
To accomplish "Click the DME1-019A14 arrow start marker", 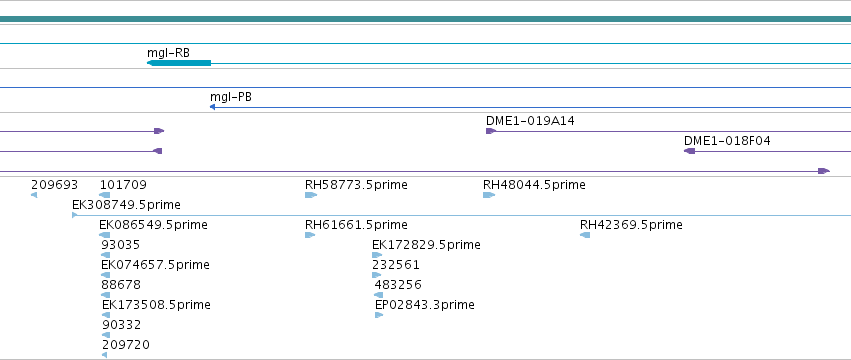I will [491, 131].
